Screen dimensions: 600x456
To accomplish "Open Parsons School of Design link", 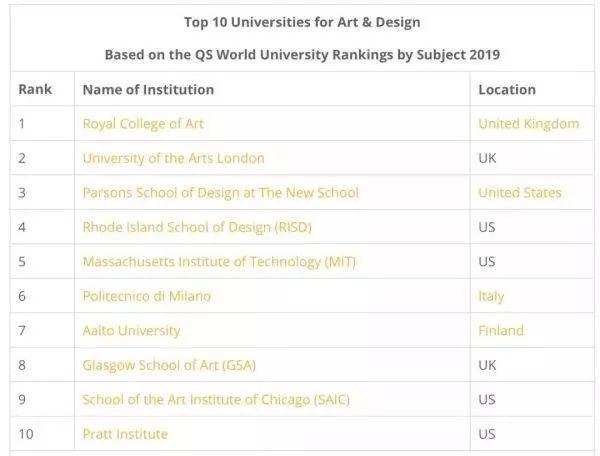I will coord(220,193).
